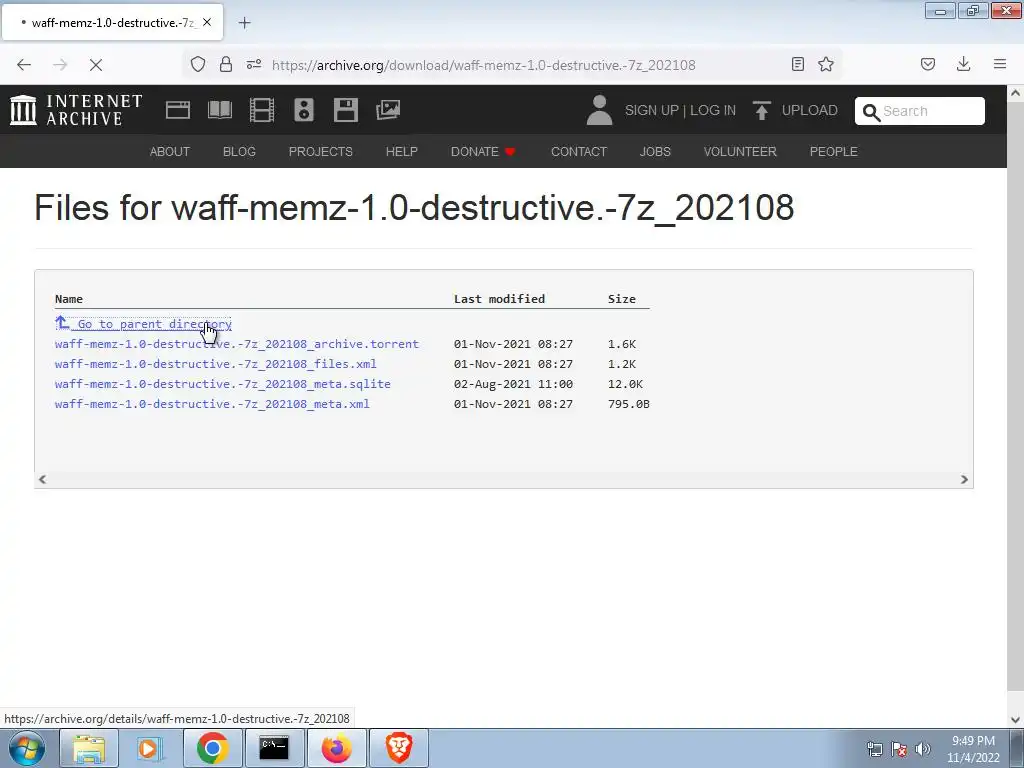Open the Video film icon
The width and height of the screenshot is (1024, 768).
[262, 110]
